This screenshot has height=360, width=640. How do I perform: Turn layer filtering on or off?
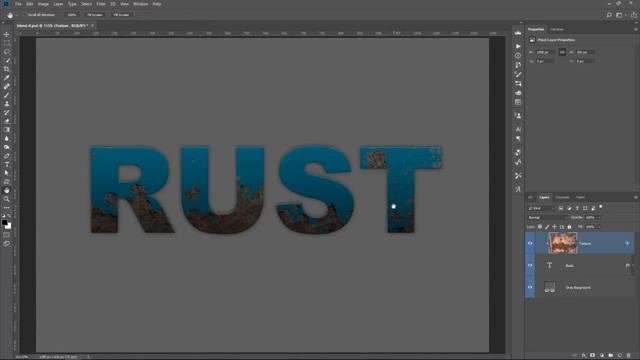(601, 207)
